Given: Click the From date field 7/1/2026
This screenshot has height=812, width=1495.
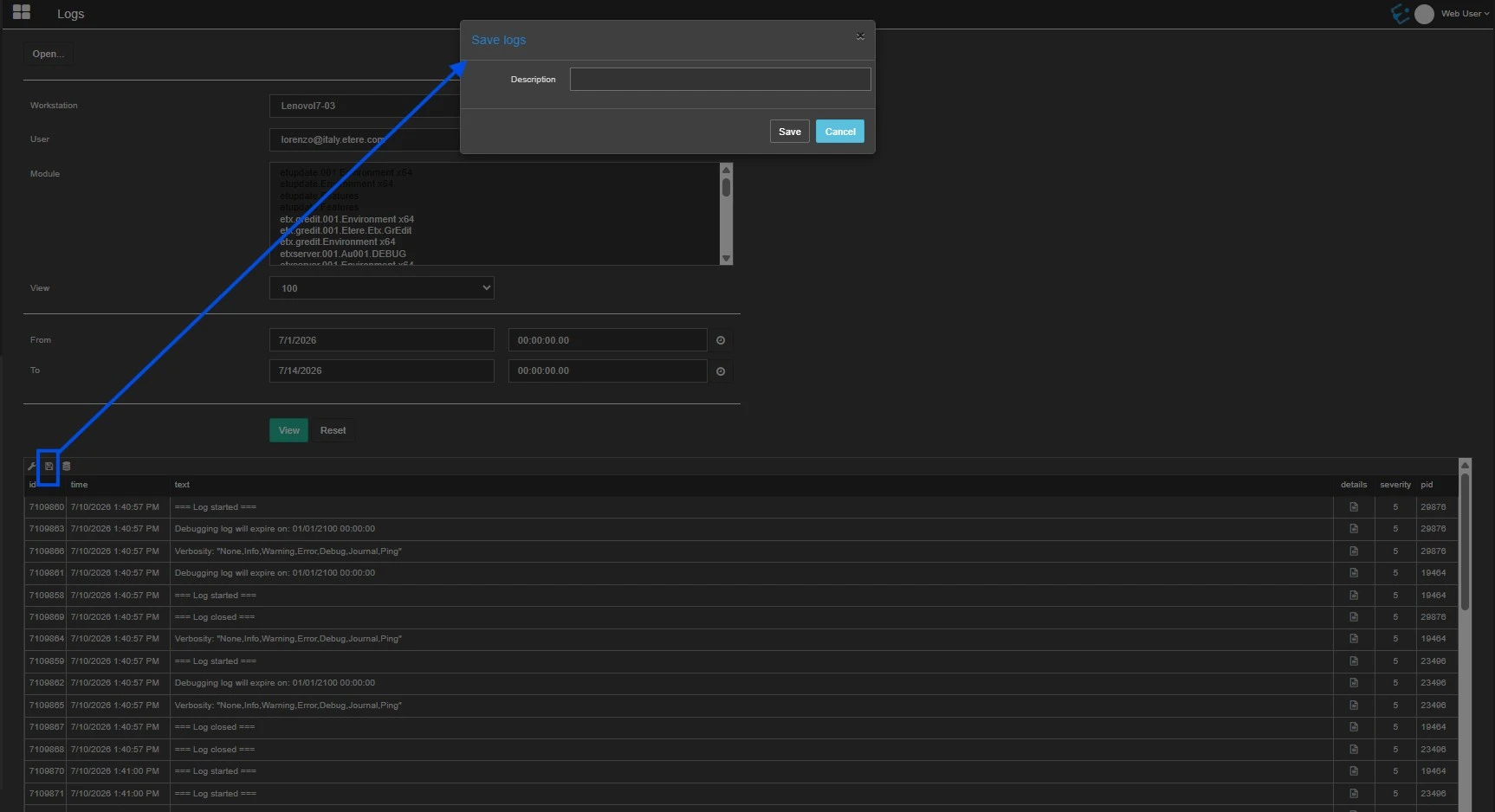Looking at the screenshot, I should coord(382,340).
